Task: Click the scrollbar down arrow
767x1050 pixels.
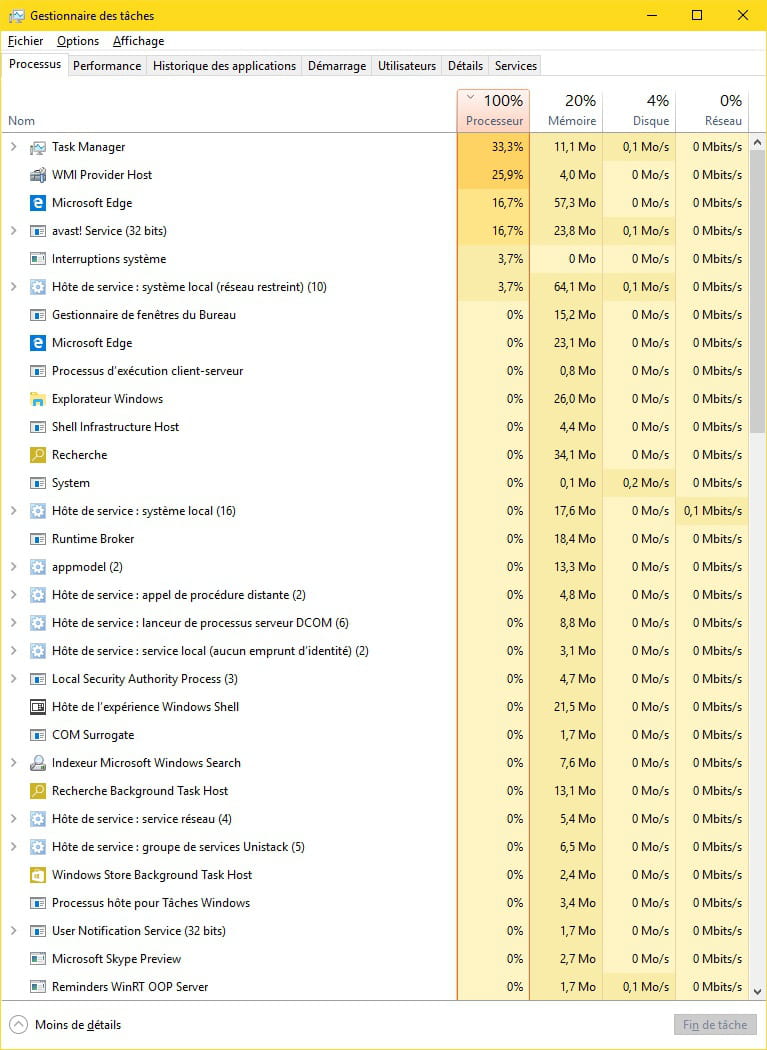Action: point(757,992)
